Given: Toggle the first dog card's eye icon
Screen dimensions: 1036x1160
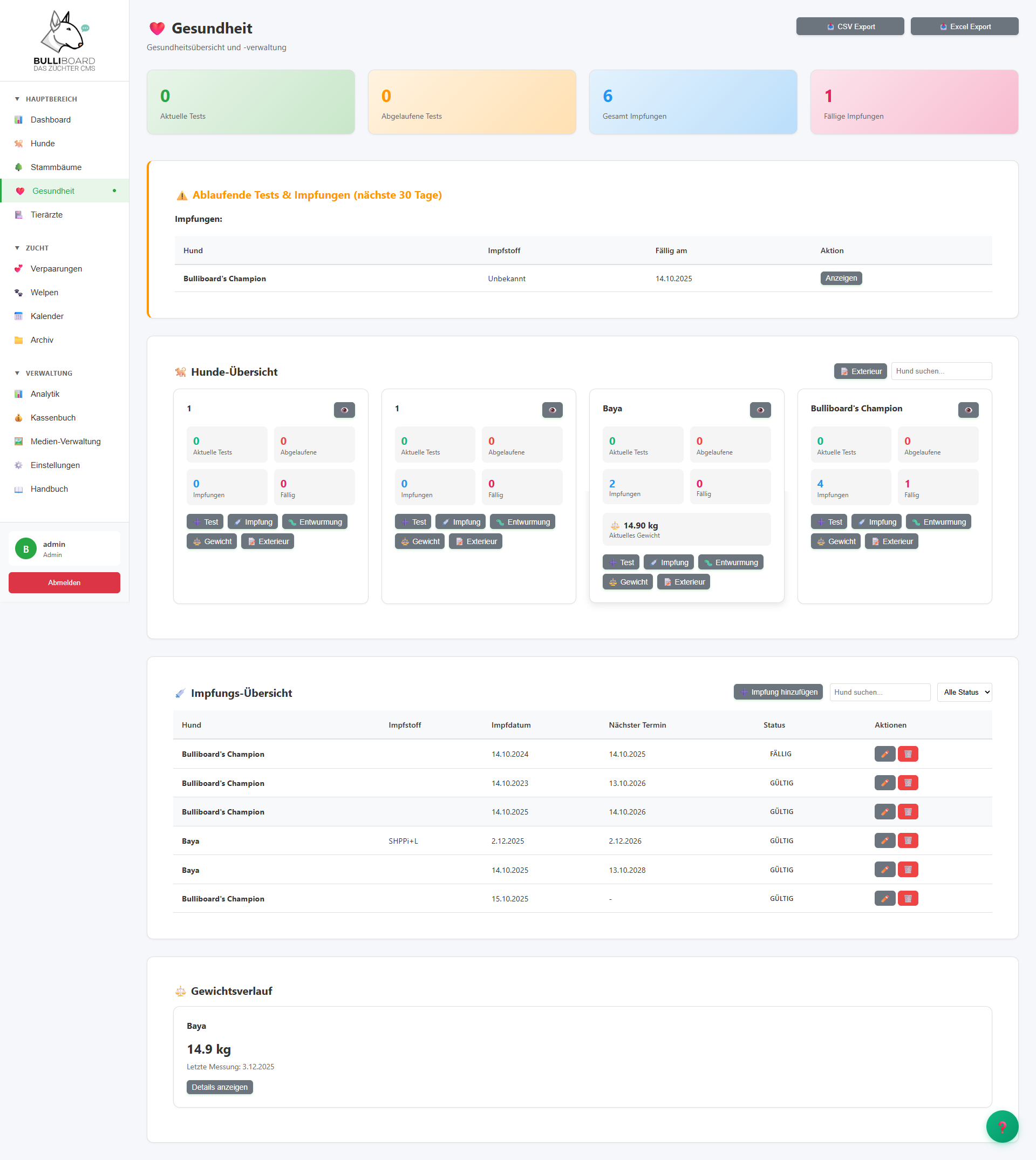Looking at the screenshot, I should [344, 410].
